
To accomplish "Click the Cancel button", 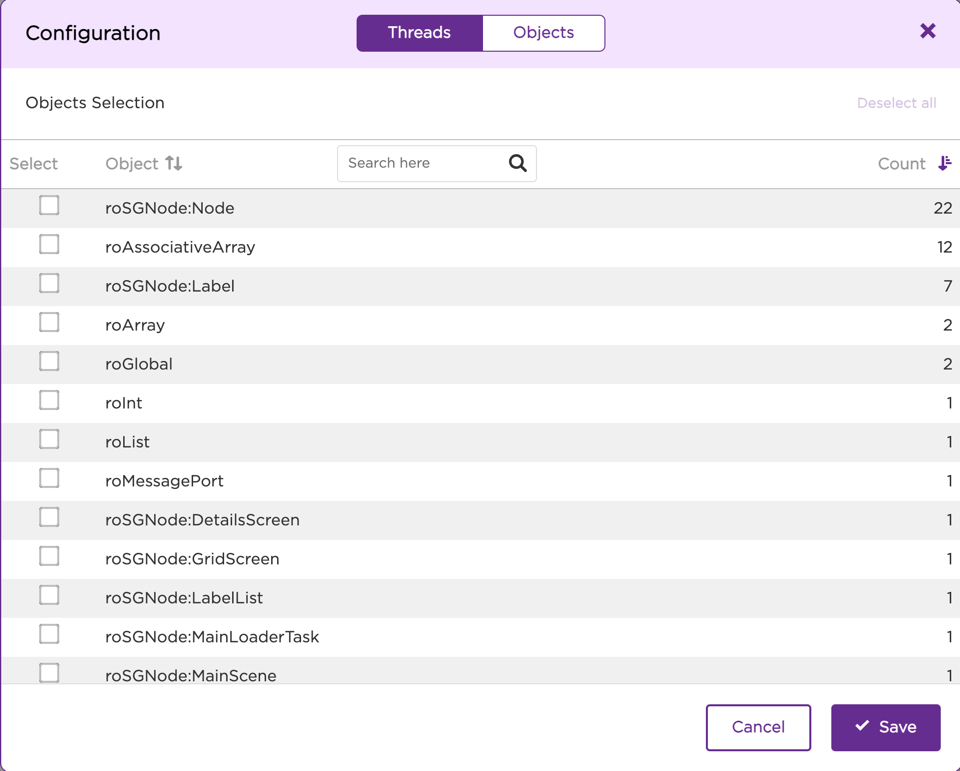I will tap(758, 727).
